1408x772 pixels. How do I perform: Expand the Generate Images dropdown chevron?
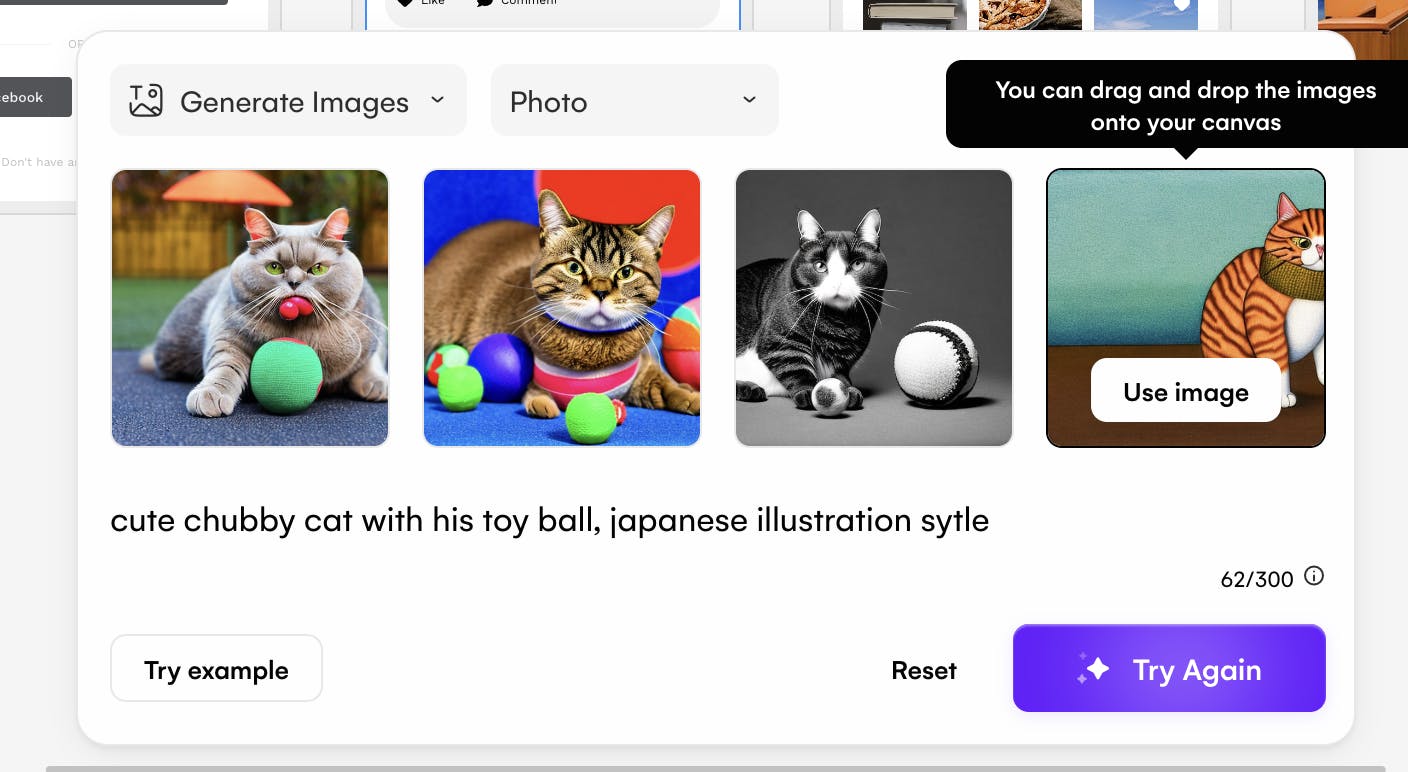(x=437, y=100)
